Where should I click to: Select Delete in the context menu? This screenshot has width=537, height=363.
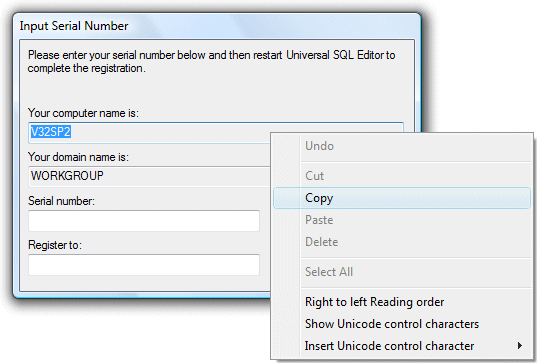pyautogui.click(x=402, y=242)
